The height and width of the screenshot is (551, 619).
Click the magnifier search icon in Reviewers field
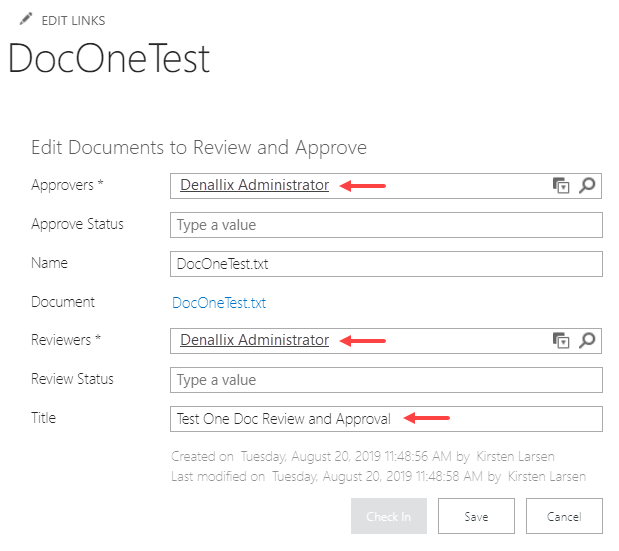[588, 341]
